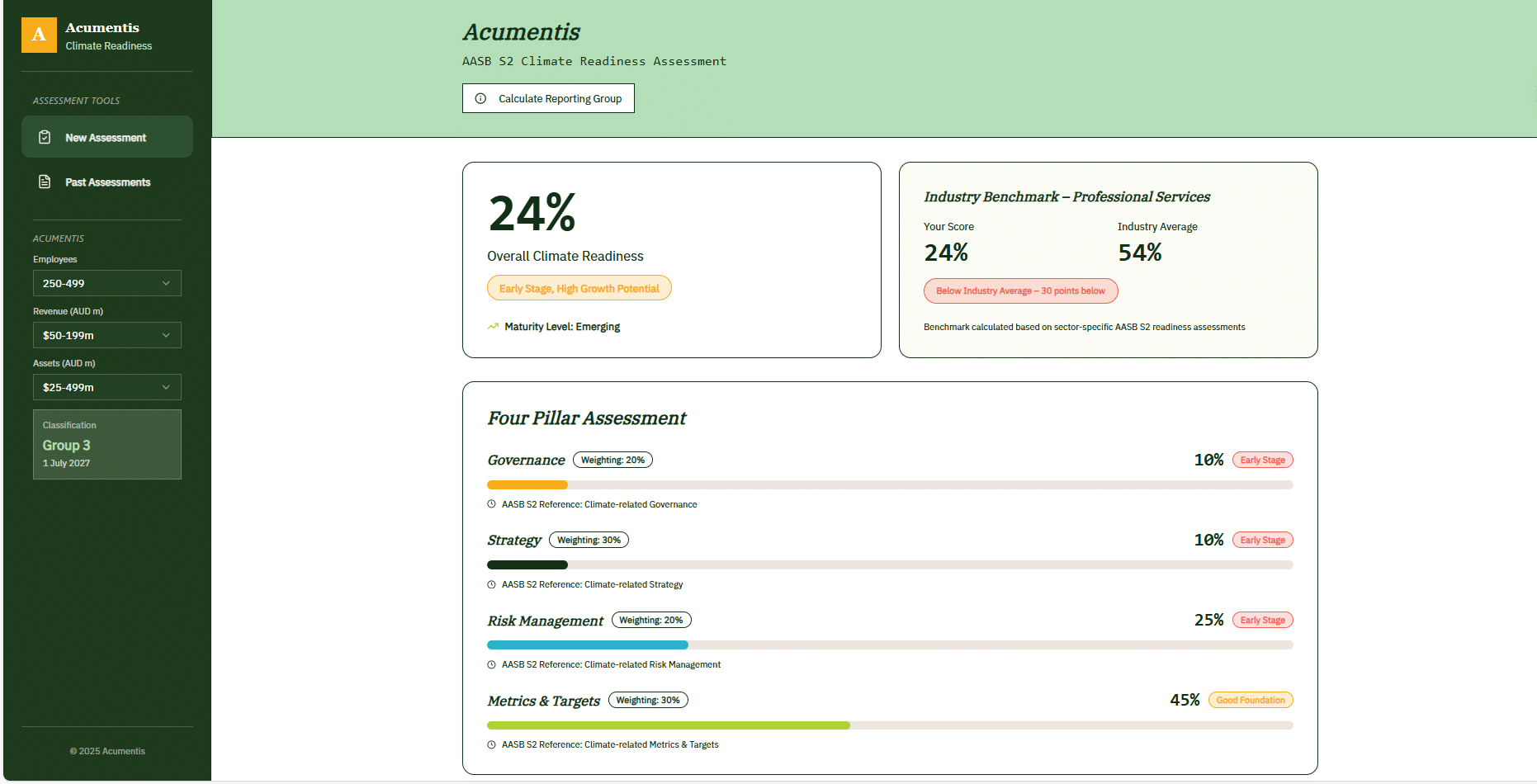Switch to Past Assessments
The image size is (1537, 784).
pyautogui.click(x=107, y=182)
